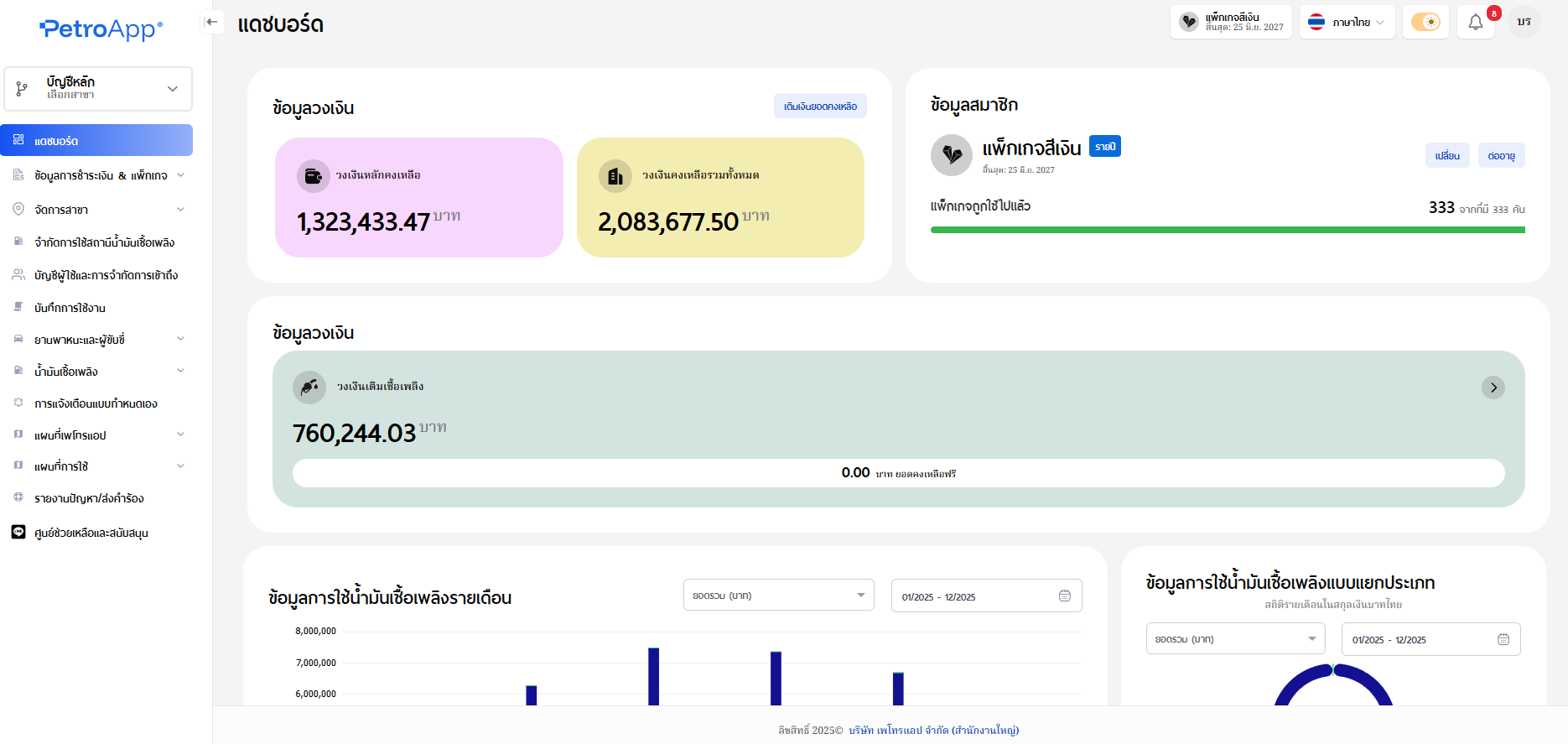
Task: Click the wallet icon in pink balance card
Action: [x=313, y=176]
